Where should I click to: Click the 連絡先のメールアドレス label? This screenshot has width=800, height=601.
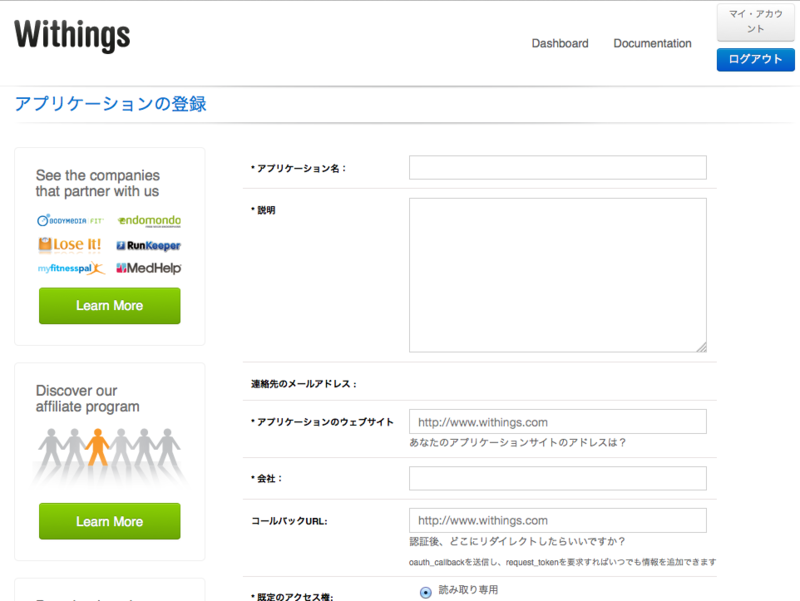[304, 384]
